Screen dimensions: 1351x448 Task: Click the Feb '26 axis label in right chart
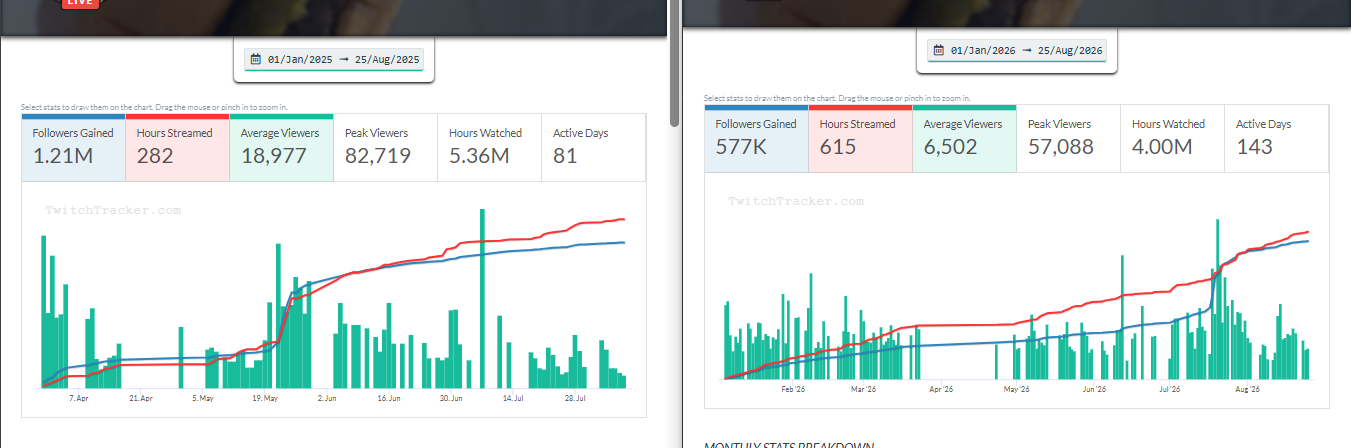tap(792, 389)
